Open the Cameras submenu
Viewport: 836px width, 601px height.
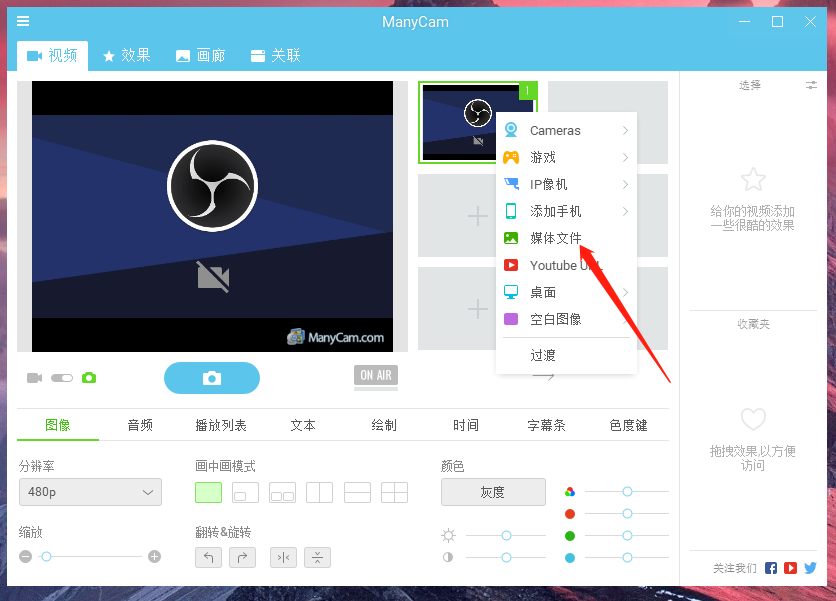coord(566,131)
